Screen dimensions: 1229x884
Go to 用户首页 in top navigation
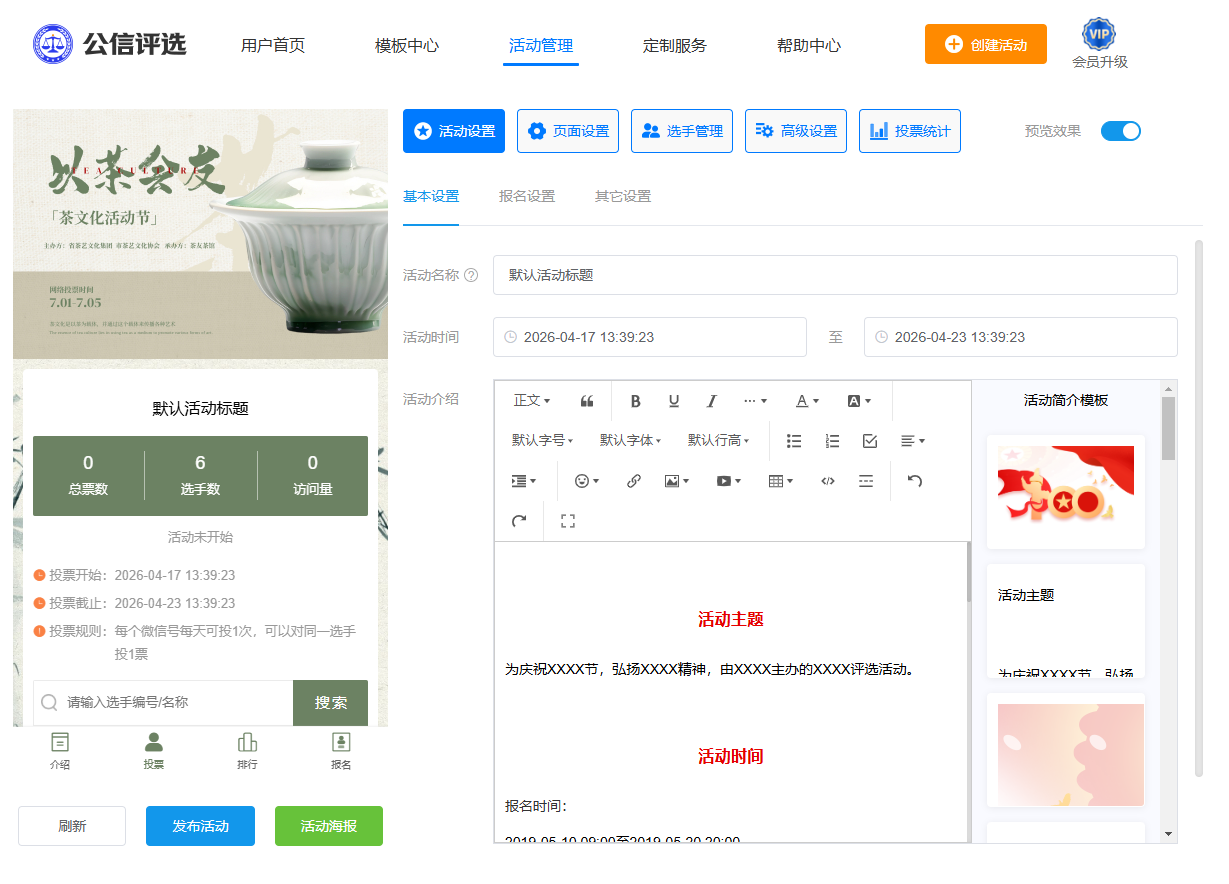(273, 46)
